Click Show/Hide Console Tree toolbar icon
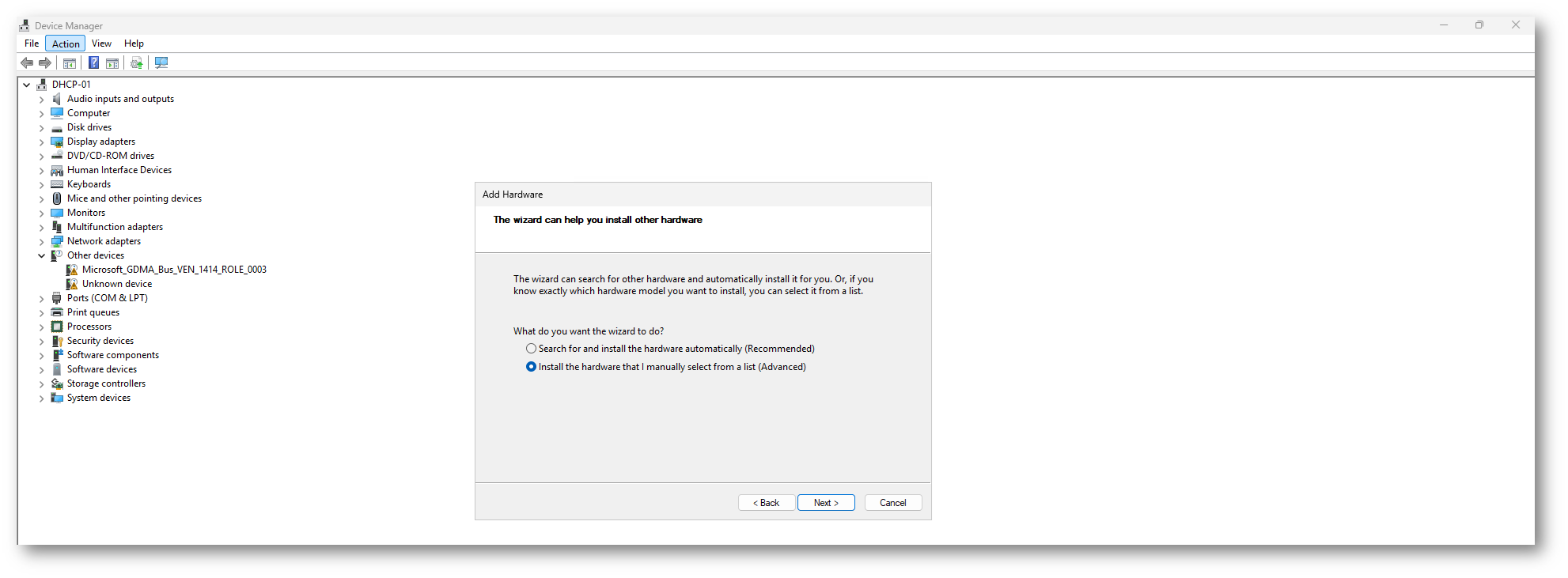Image resolution: width=1568 pixels, height=578 pixels. tap(70, 63)
